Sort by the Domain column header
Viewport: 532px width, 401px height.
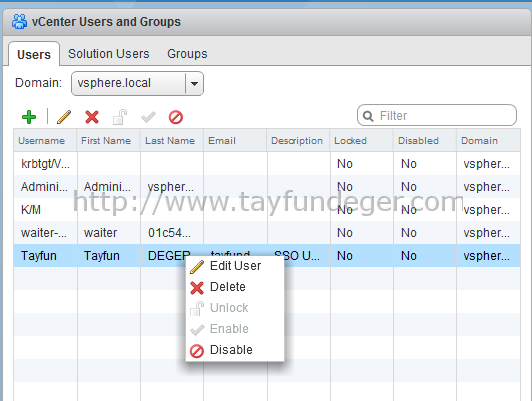pos(488,140)
